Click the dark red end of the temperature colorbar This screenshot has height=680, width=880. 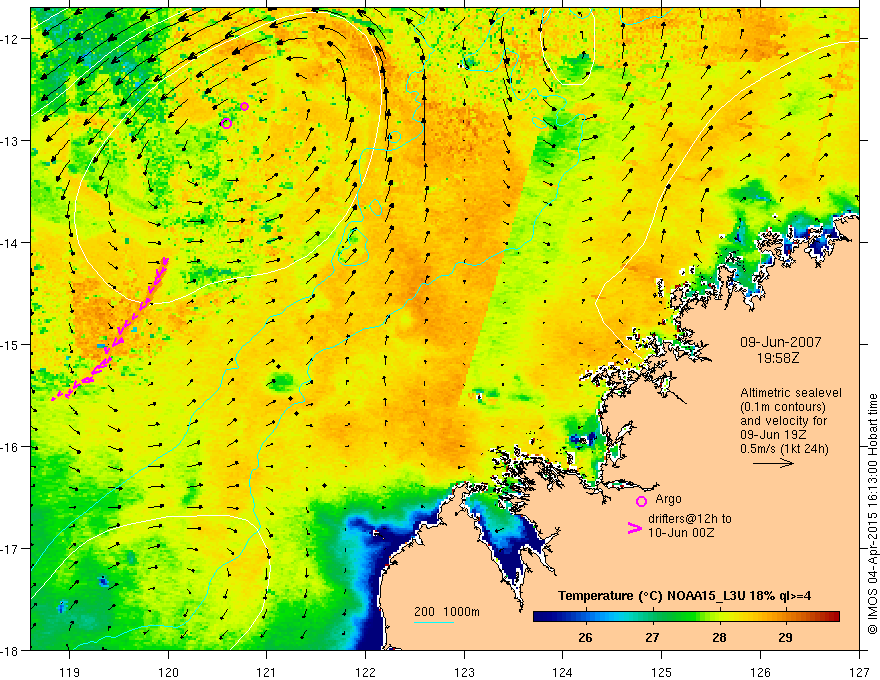click(x=833, y=617)
